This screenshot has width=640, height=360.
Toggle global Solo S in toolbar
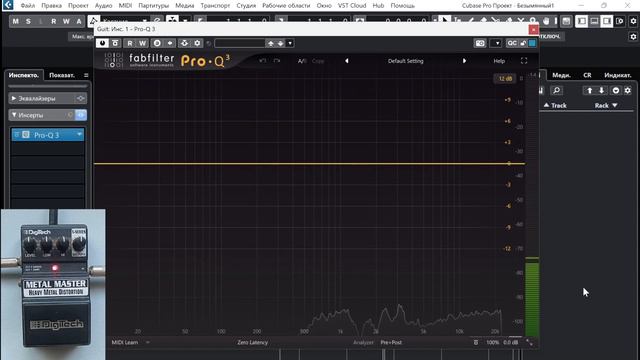[x=28, y=21]
